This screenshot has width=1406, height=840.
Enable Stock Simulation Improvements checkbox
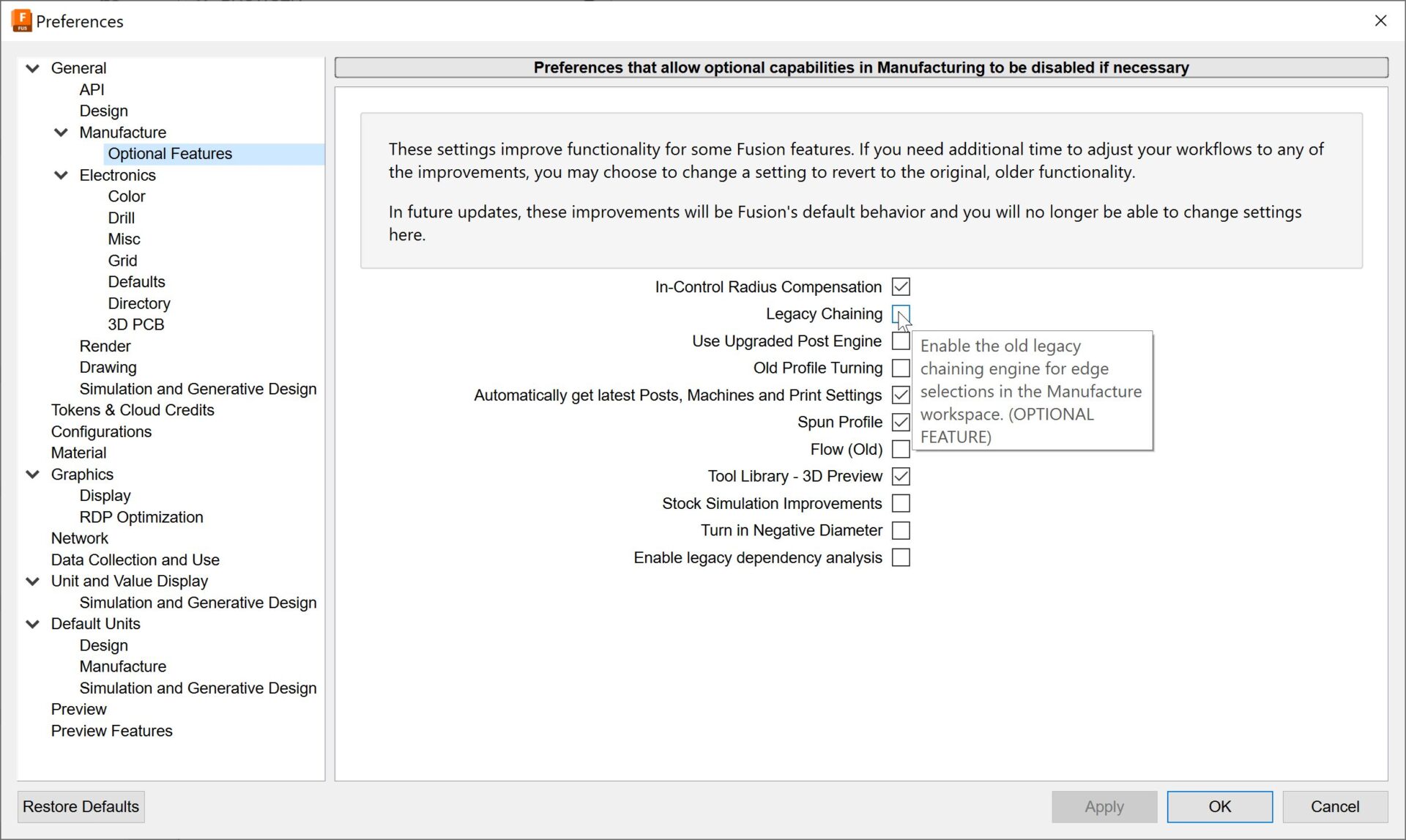point(901,504)
